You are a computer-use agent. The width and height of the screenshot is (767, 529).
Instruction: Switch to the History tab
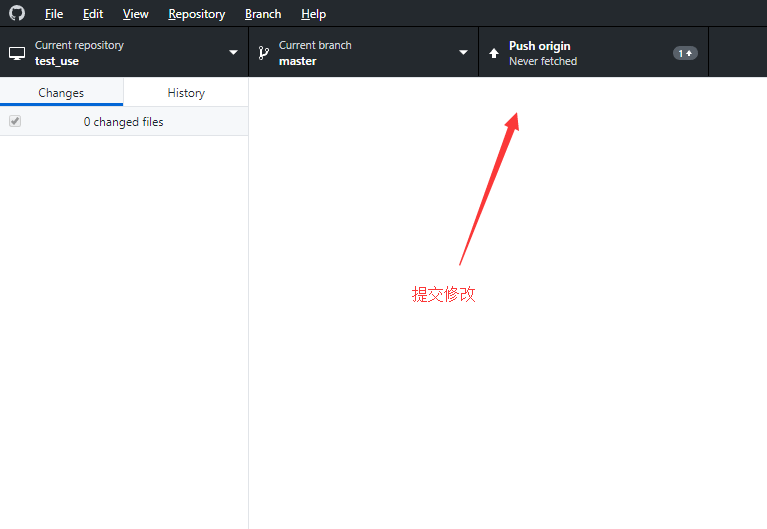[186, 93]
